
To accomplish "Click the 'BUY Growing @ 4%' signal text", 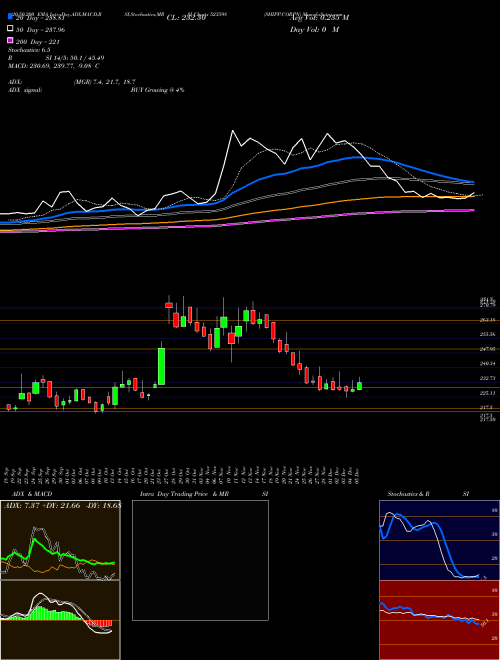I will coord(157,90).
